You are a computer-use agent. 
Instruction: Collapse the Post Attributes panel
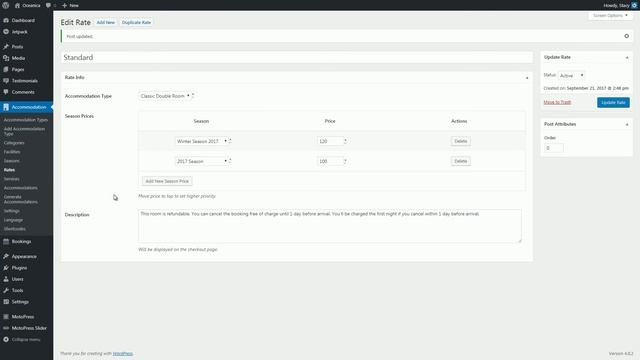coord(627,124)
